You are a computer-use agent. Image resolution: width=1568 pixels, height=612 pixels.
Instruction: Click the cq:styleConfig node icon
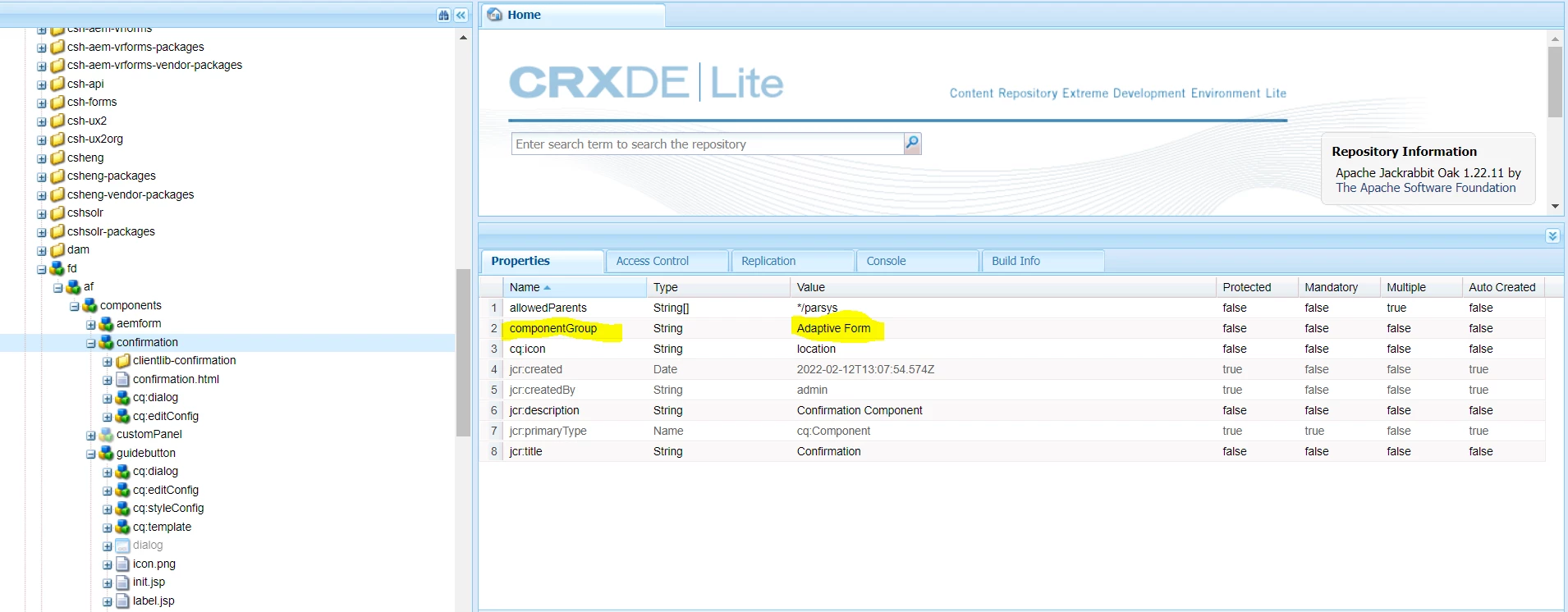coord(123,508)
